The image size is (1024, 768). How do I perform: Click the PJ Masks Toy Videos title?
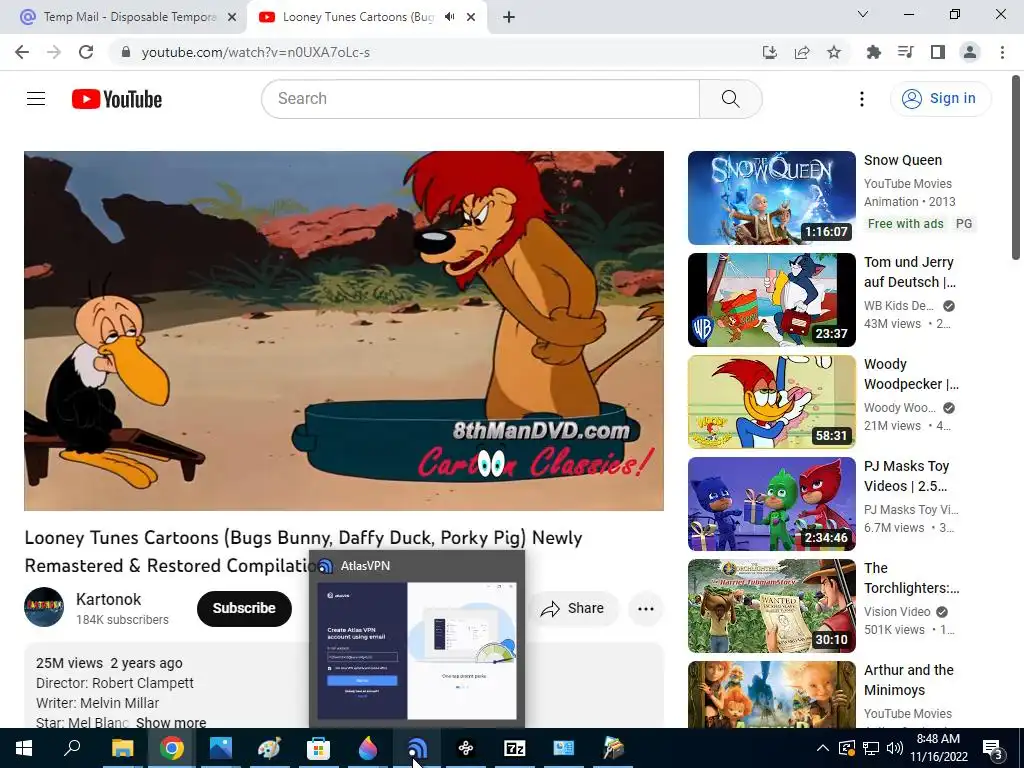906,475
